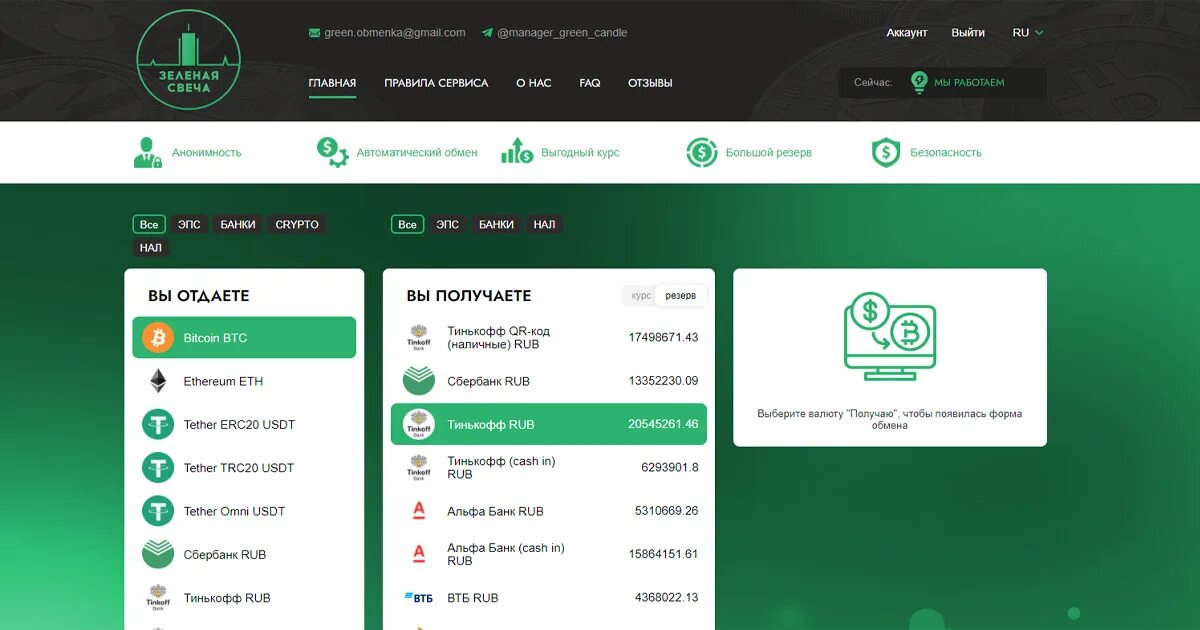
Task: Click the Автоматический обмен gear-dollar icon
Action: point(332,152)
